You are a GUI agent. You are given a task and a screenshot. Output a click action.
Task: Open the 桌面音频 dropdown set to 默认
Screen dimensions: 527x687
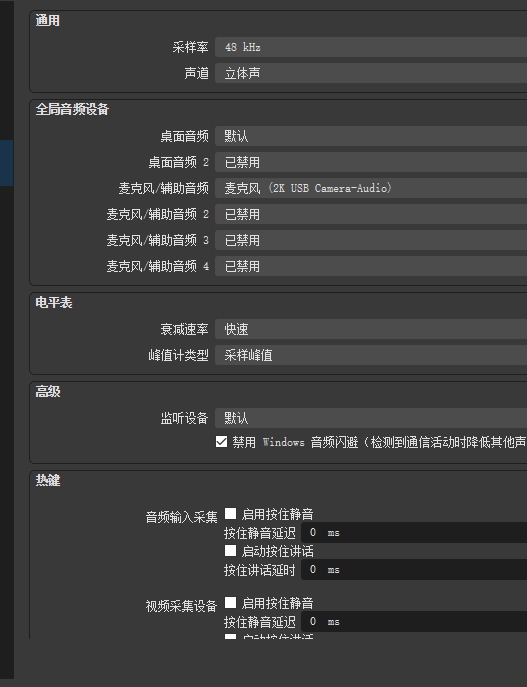pyautogui.click(x=371, y=136)
